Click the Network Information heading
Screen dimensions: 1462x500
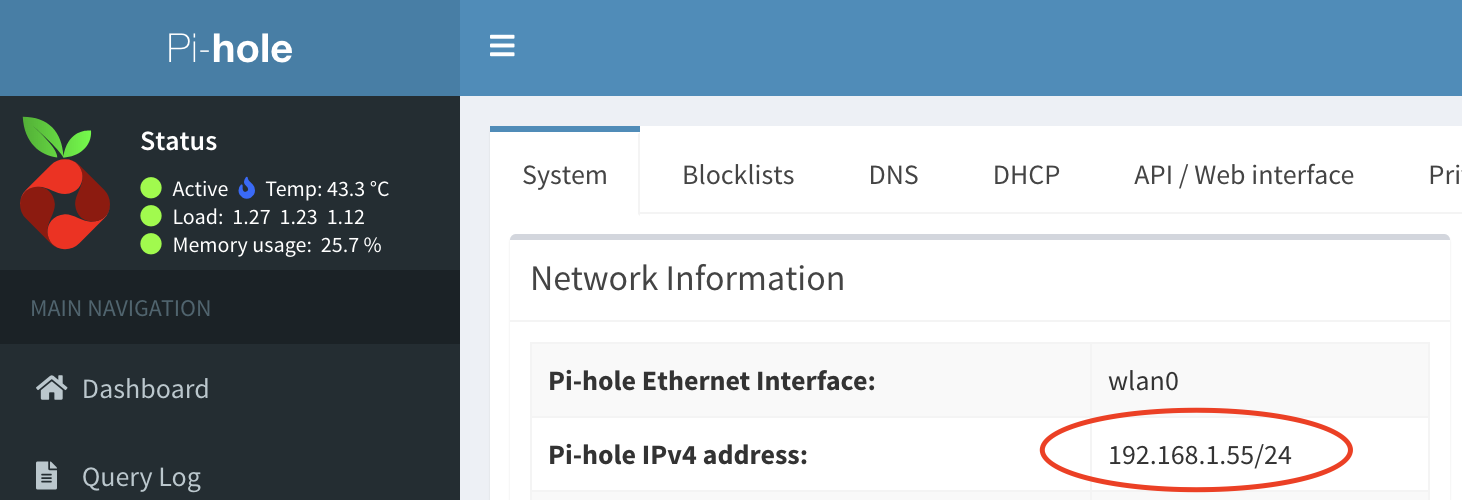(x=687, y=278)
